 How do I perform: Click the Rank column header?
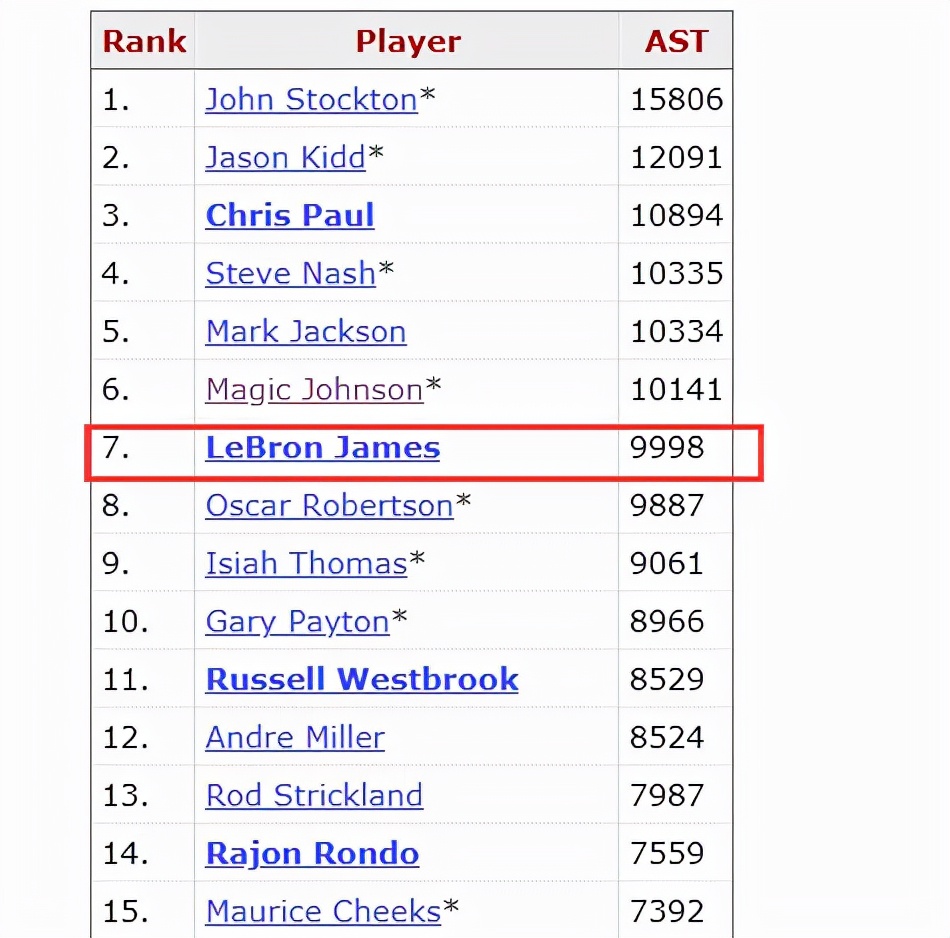pyautogui.click(x=144, y=41)
